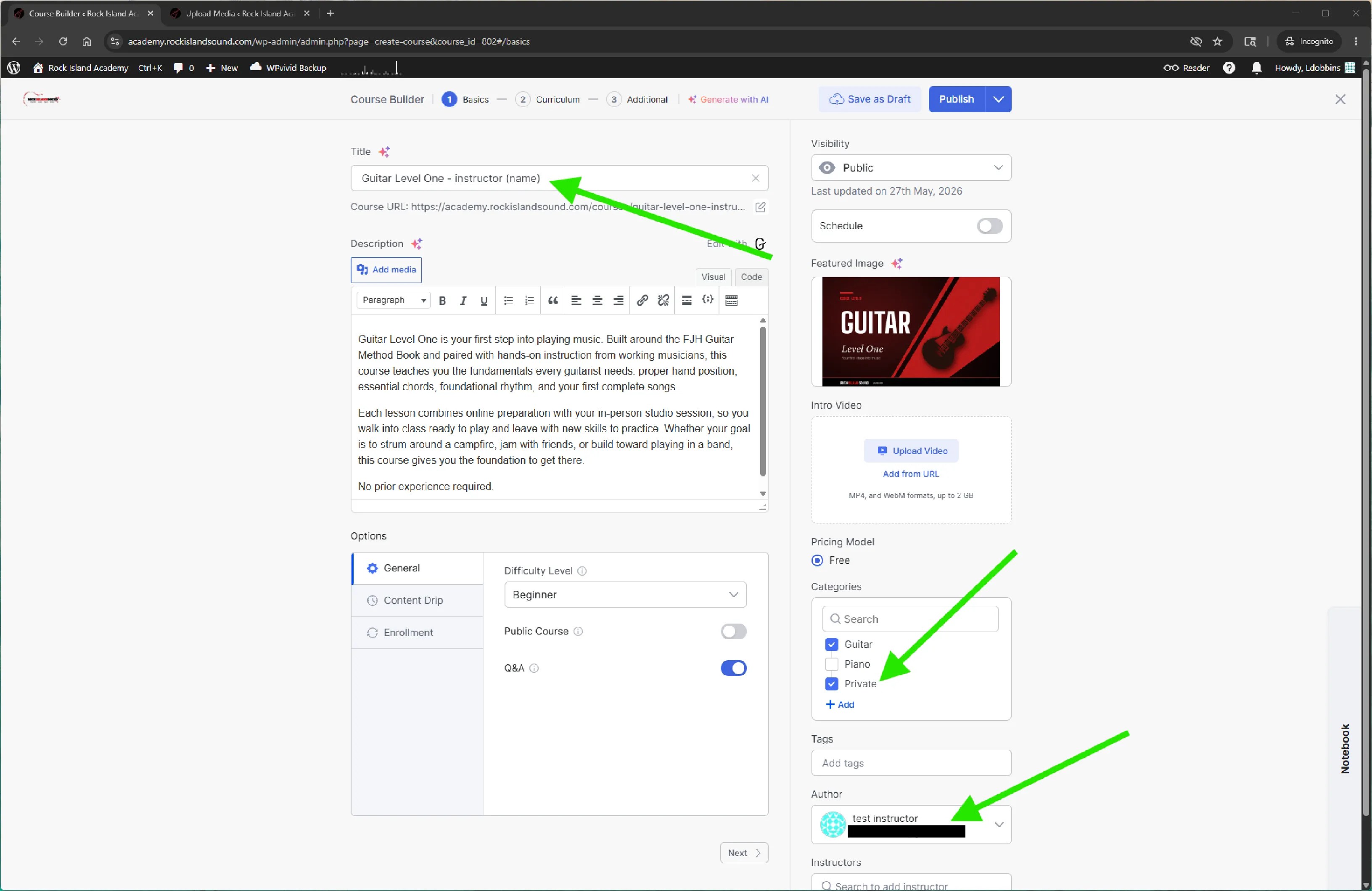Click Add media button
This screenshot has height=891, width=1372.
pyautogui.click(x=386, y=270)
